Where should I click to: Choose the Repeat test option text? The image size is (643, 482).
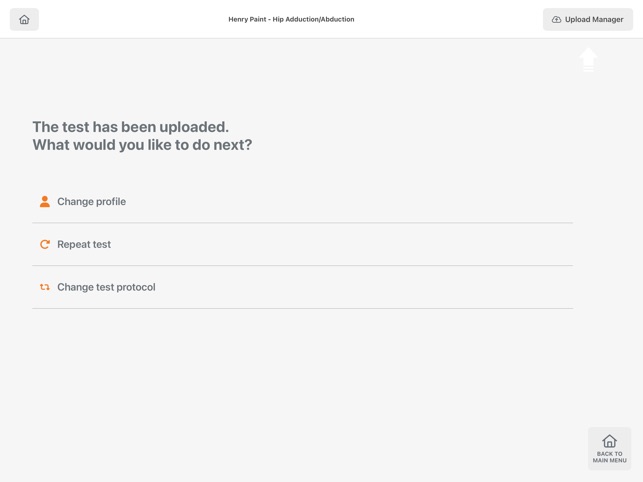pos(84,244)
